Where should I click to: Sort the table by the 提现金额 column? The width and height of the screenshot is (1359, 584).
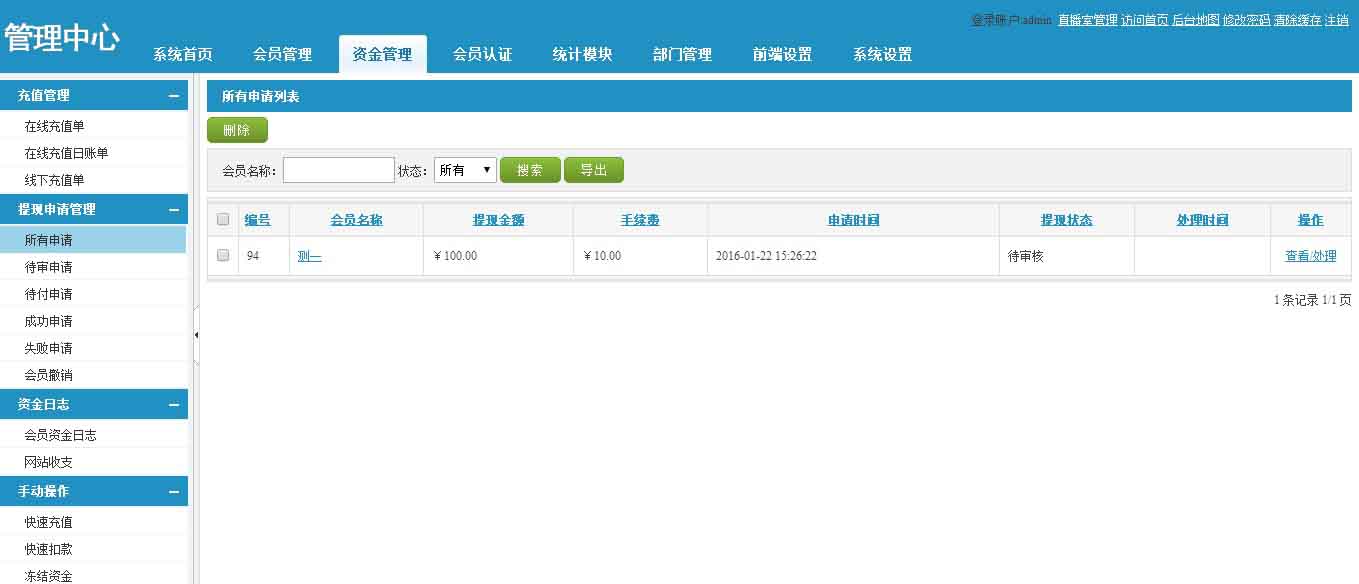[x=498, y=220]
